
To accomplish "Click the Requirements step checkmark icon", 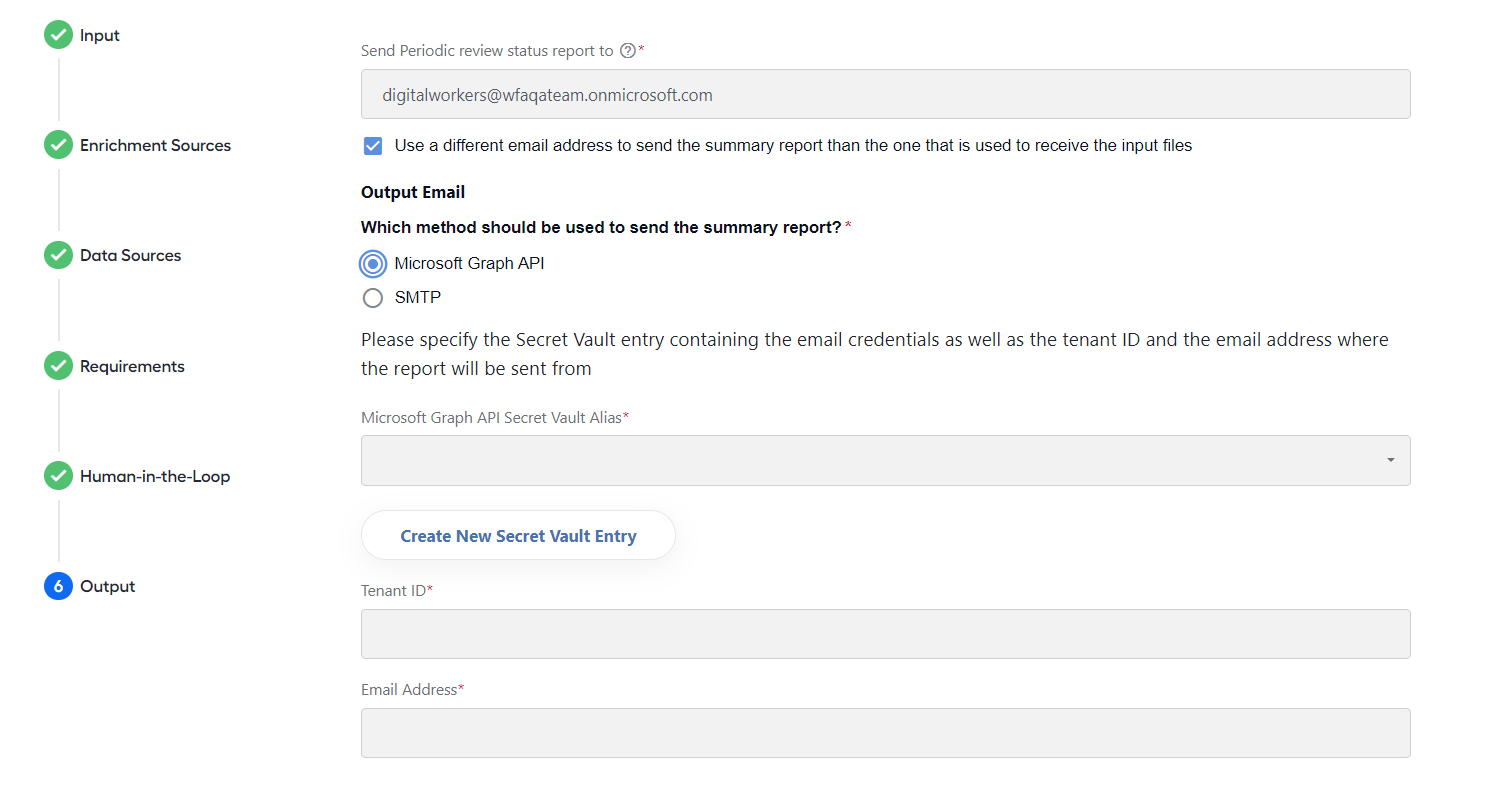I will pos(58,366).
